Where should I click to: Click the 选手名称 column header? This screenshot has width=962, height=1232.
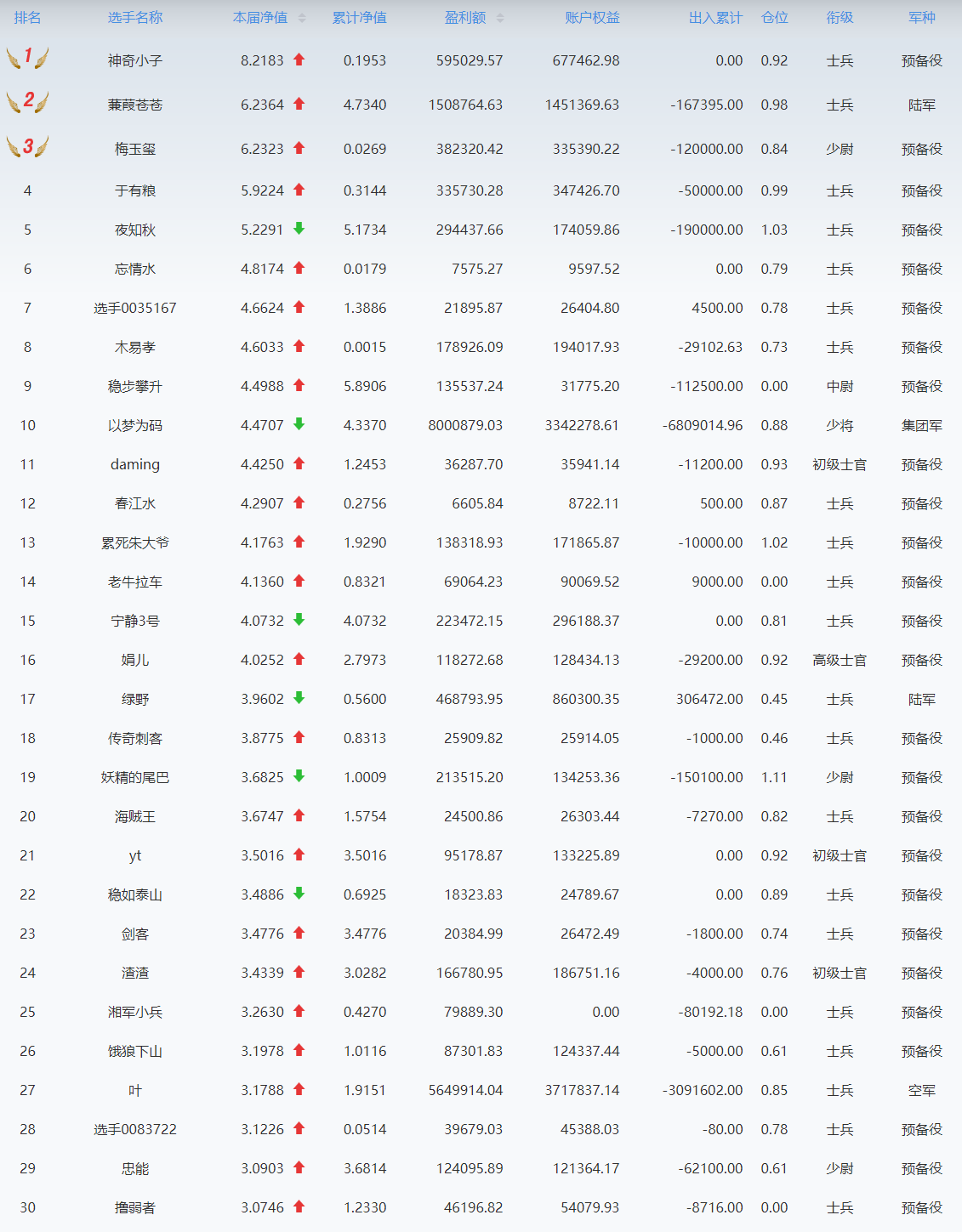point(135,18)
